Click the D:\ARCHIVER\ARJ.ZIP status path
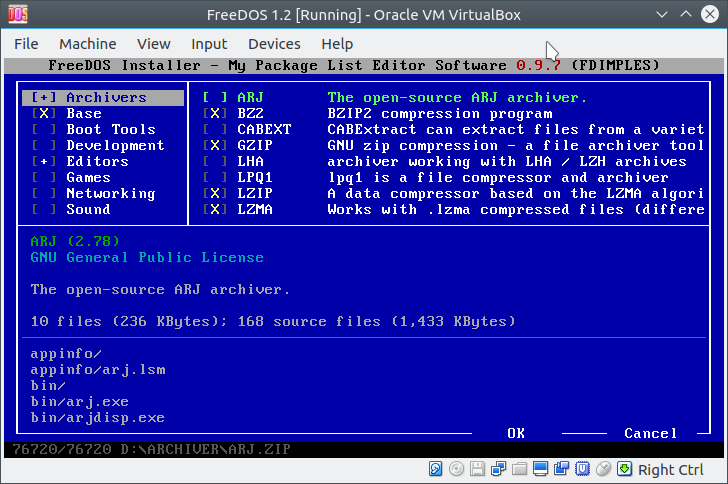The height and width of the screenshot is (484, 728). click(x=205, y=449)
